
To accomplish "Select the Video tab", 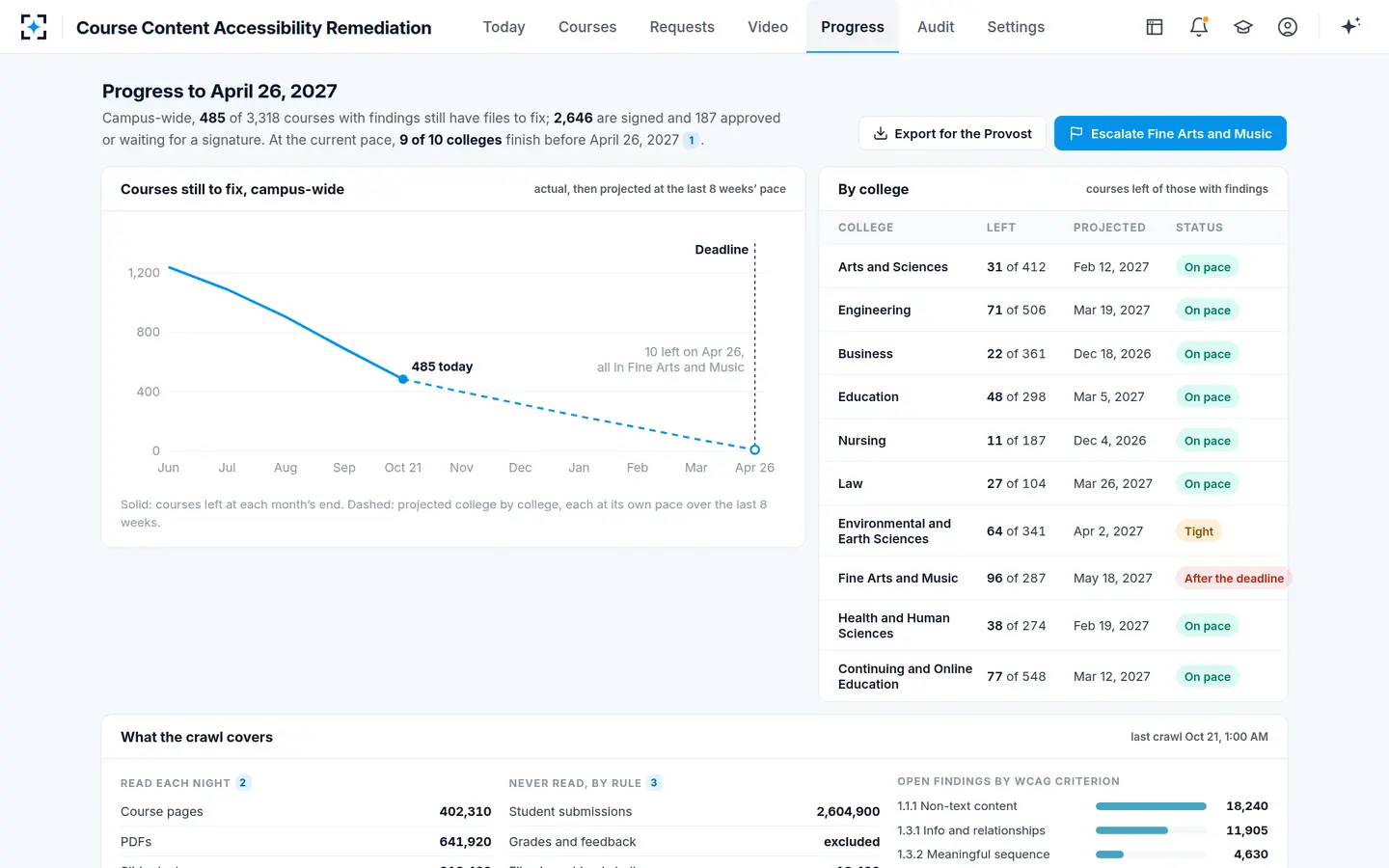I will (x=768, y=27).
